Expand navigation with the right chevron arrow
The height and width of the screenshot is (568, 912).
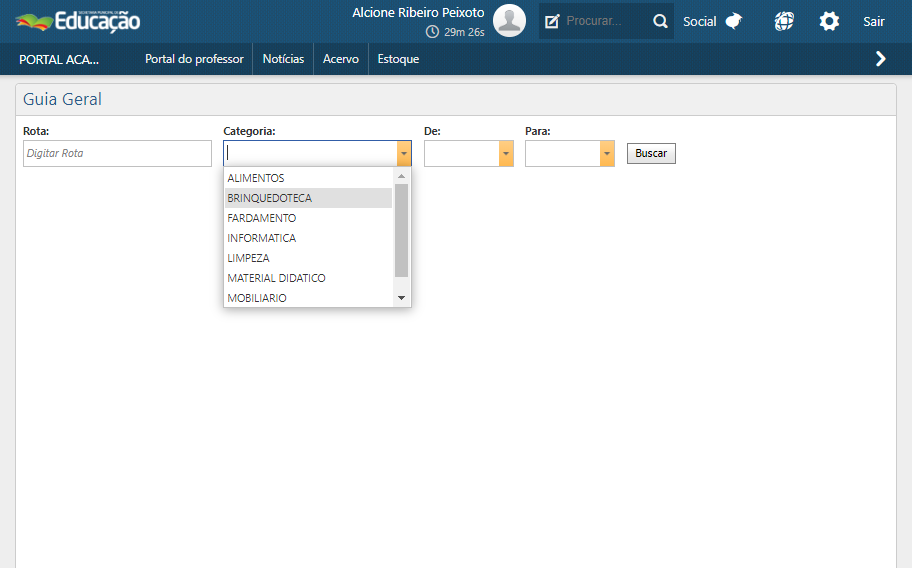(x=880, y=59)
